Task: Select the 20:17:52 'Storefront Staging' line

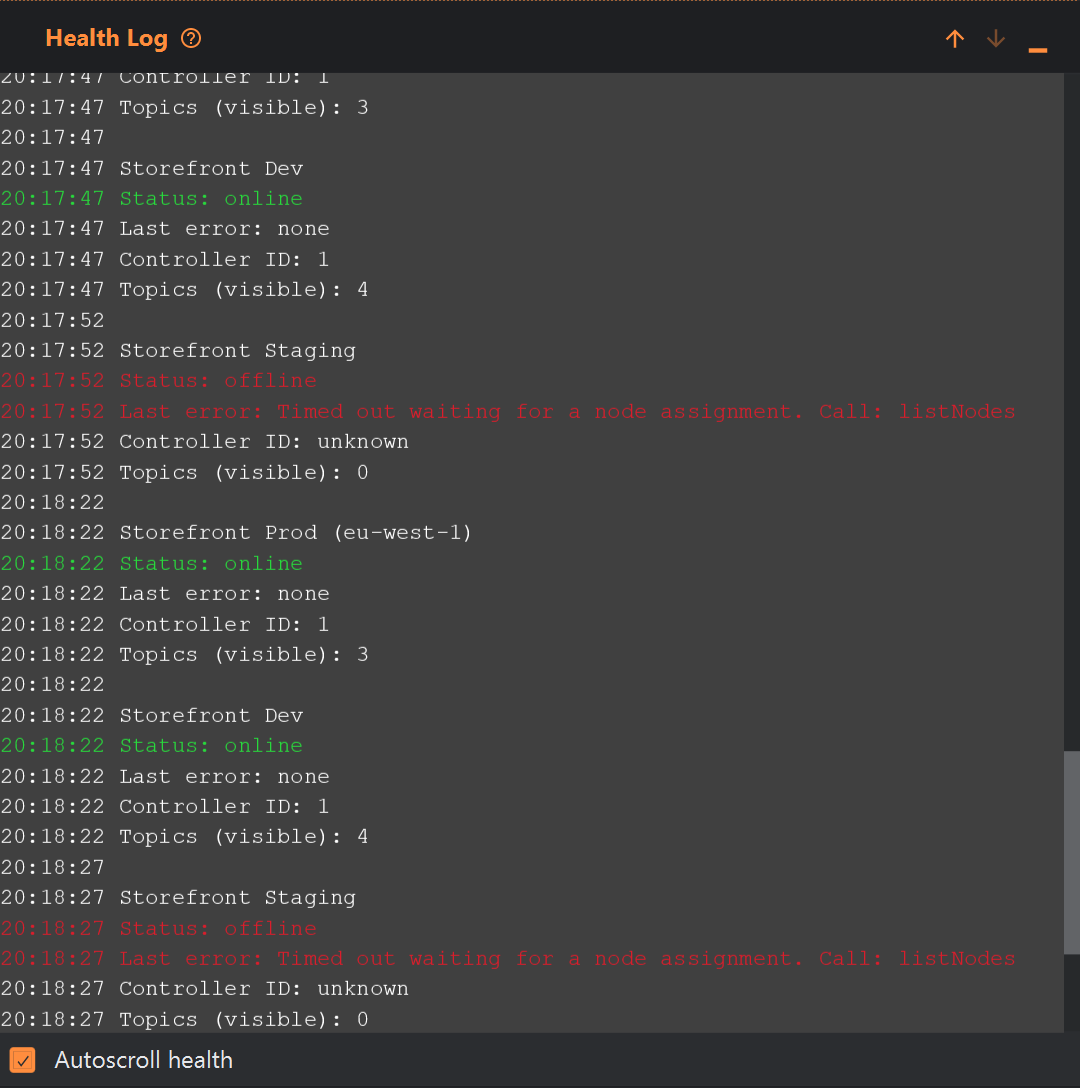Action: 178,351
